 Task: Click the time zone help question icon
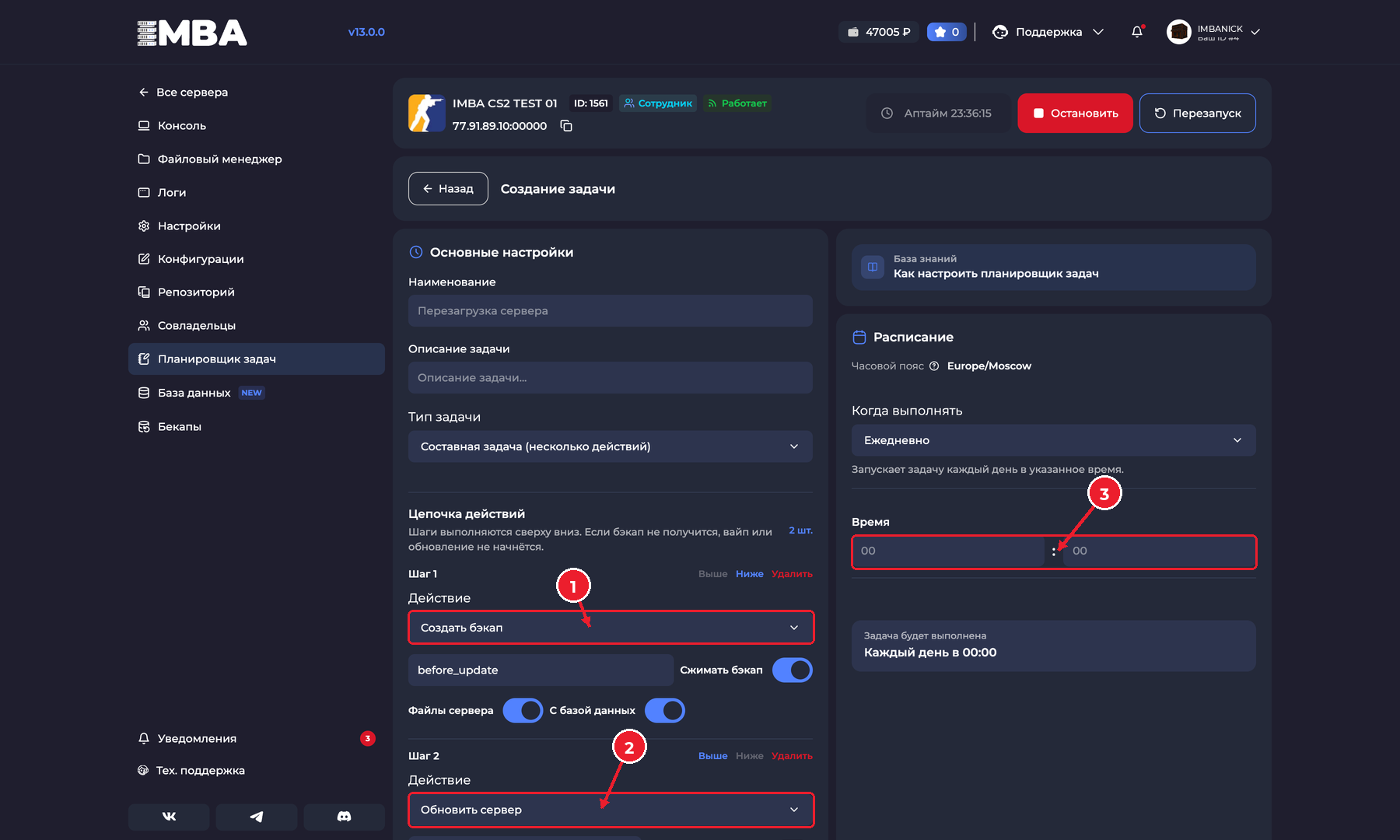(934, 366)
